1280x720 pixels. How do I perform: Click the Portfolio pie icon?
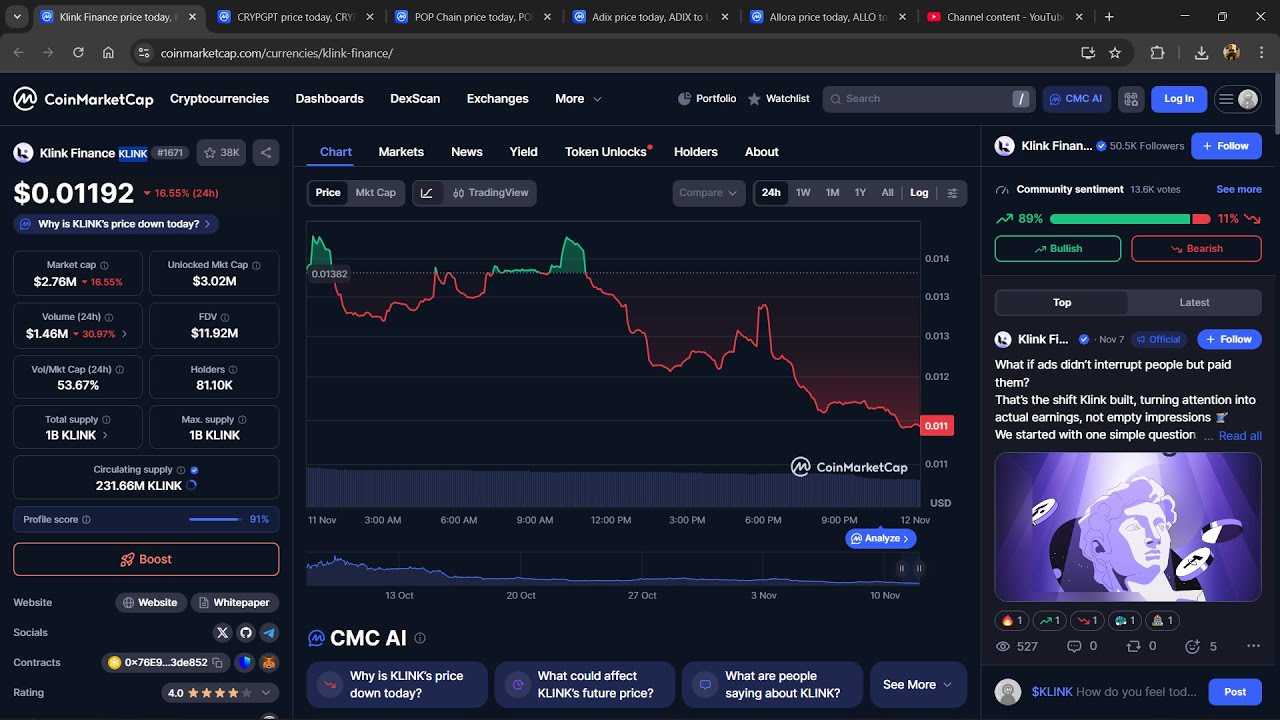[684, 99]
